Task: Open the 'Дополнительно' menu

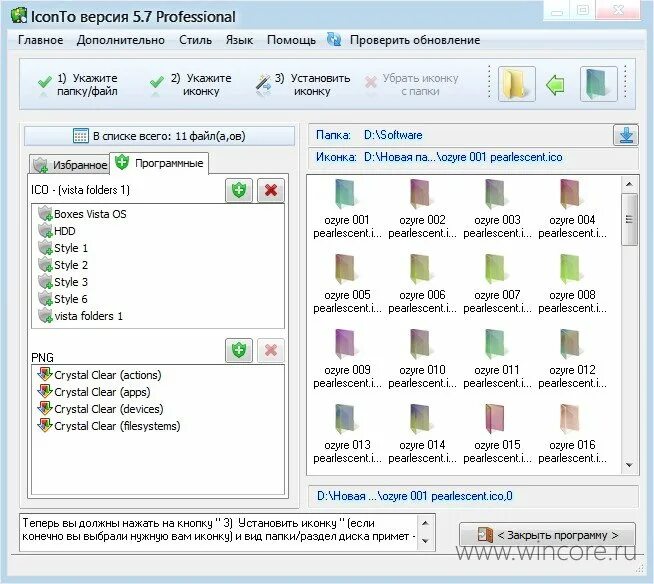Action: 121,40
